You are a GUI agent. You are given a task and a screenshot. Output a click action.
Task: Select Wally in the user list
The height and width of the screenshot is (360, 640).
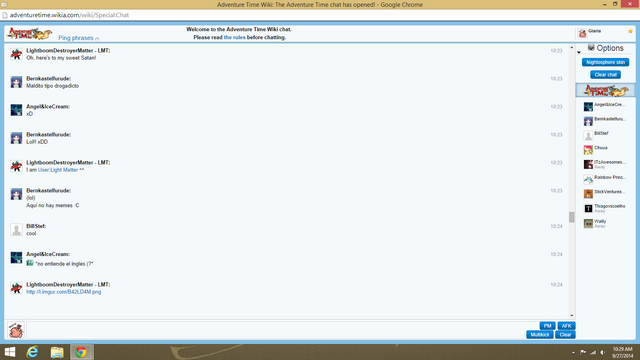click(x=606, y=223)
